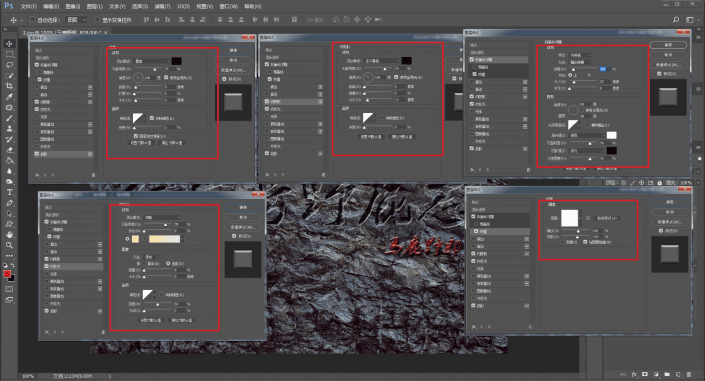Activate the Crop tool
The image size is (705, 381).
pyautogui.click(x=9, y=86)
